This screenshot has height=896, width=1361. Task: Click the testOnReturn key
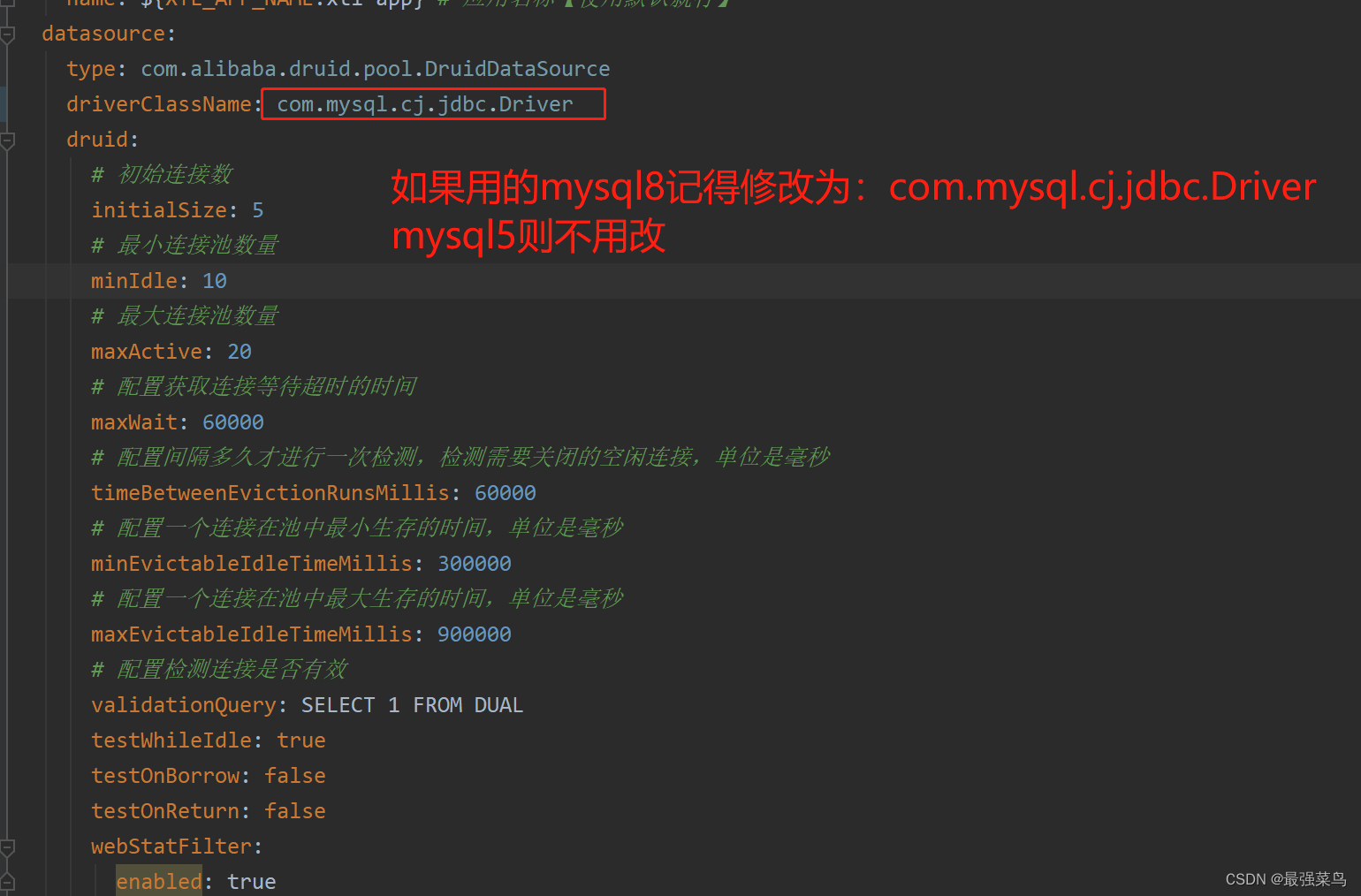[x=165, y=811]
